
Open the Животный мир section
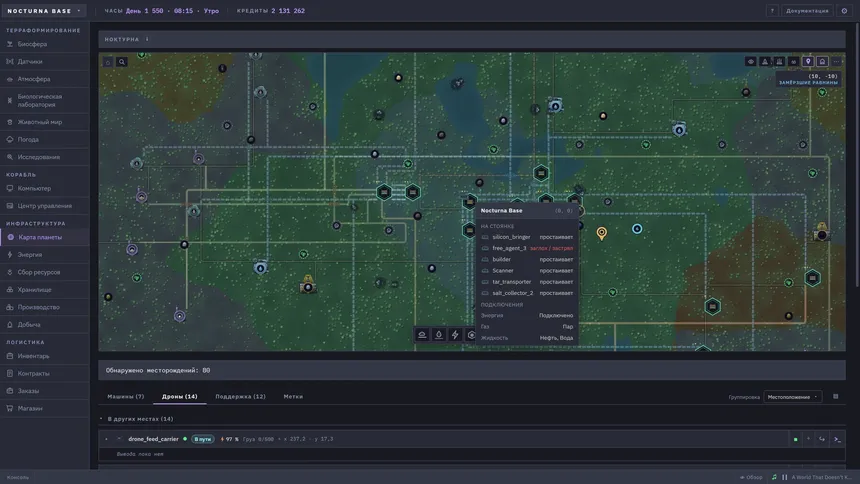44,122
